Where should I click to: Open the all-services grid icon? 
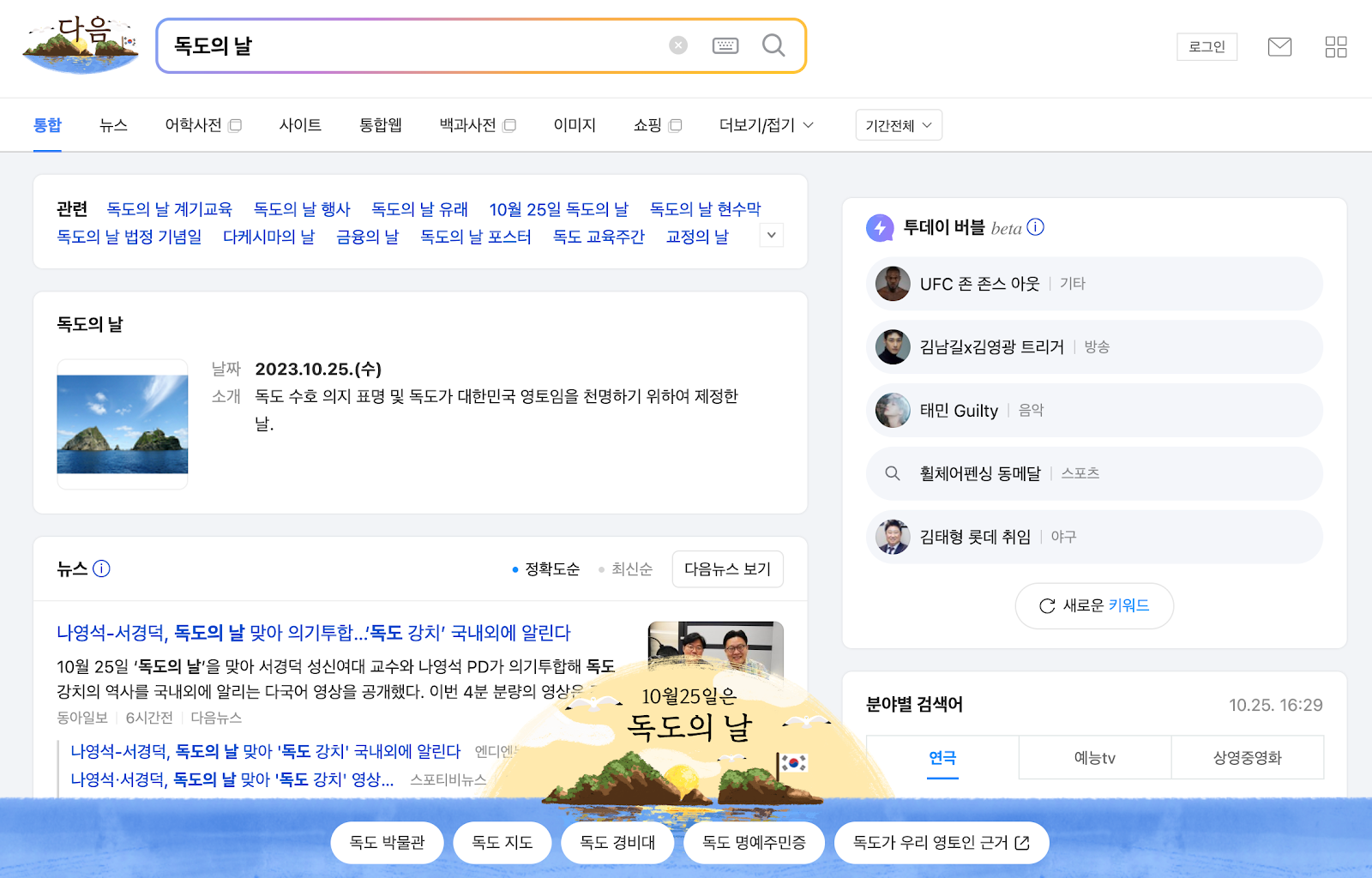(x=1336, y=46)
